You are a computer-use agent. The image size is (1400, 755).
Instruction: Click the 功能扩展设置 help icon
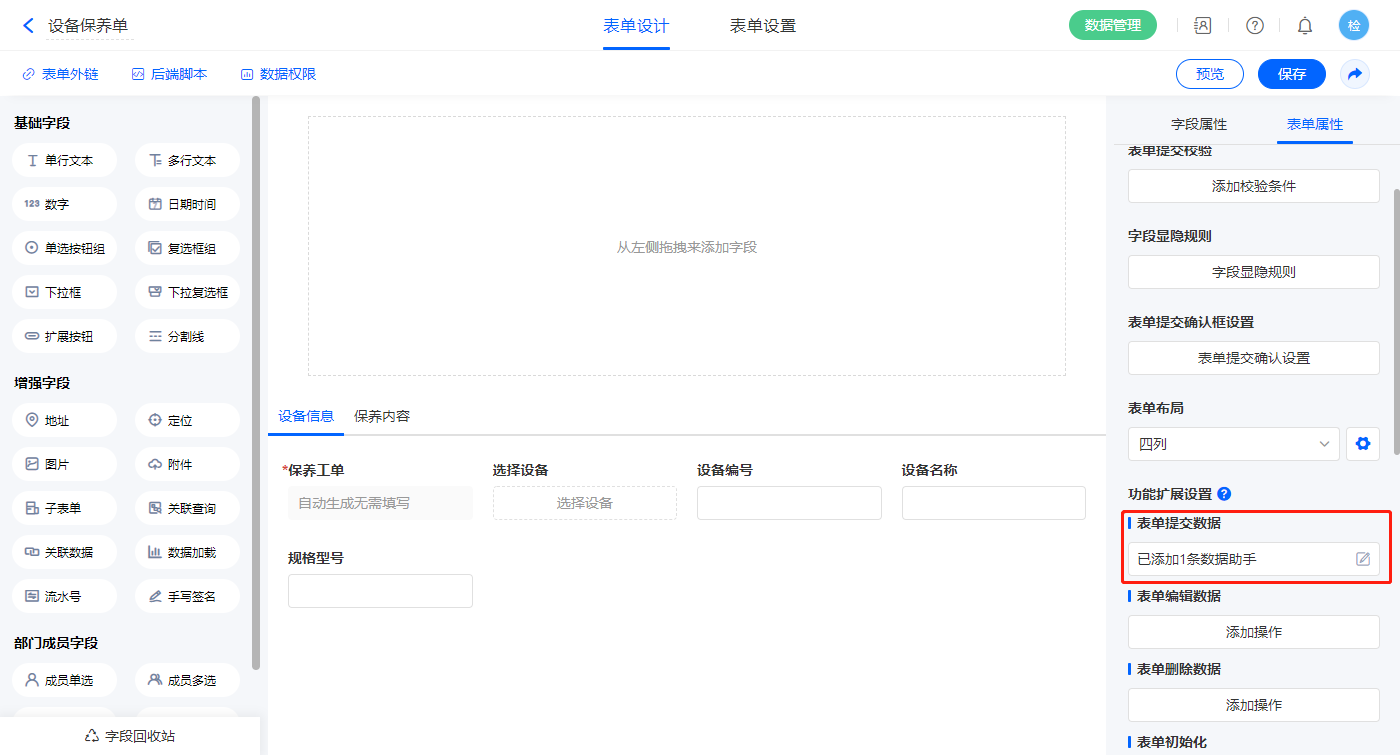(x=1224, y=494)
